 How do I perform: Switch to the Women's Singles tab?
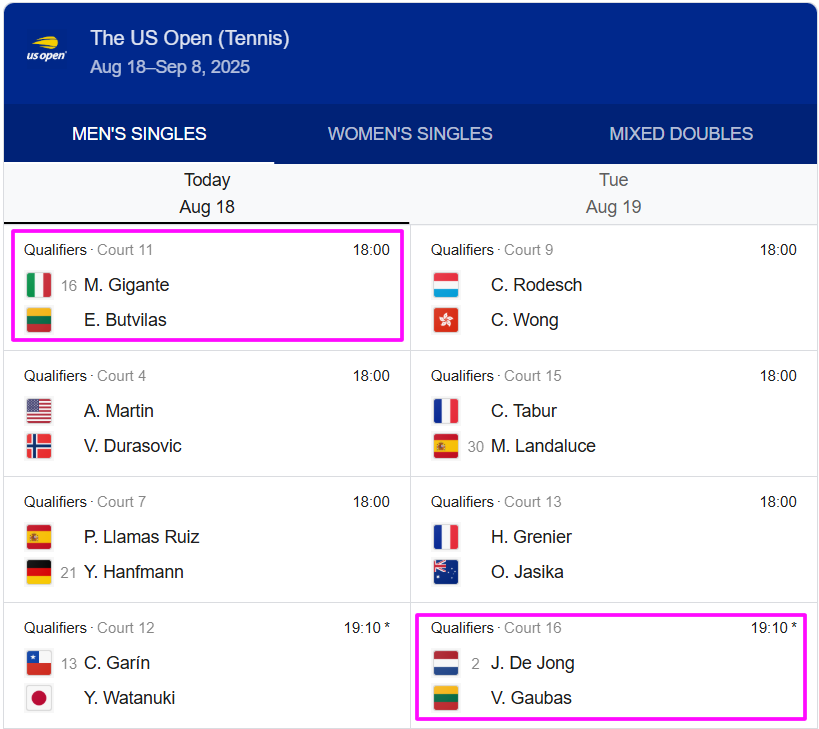click(x=410, y=134)
